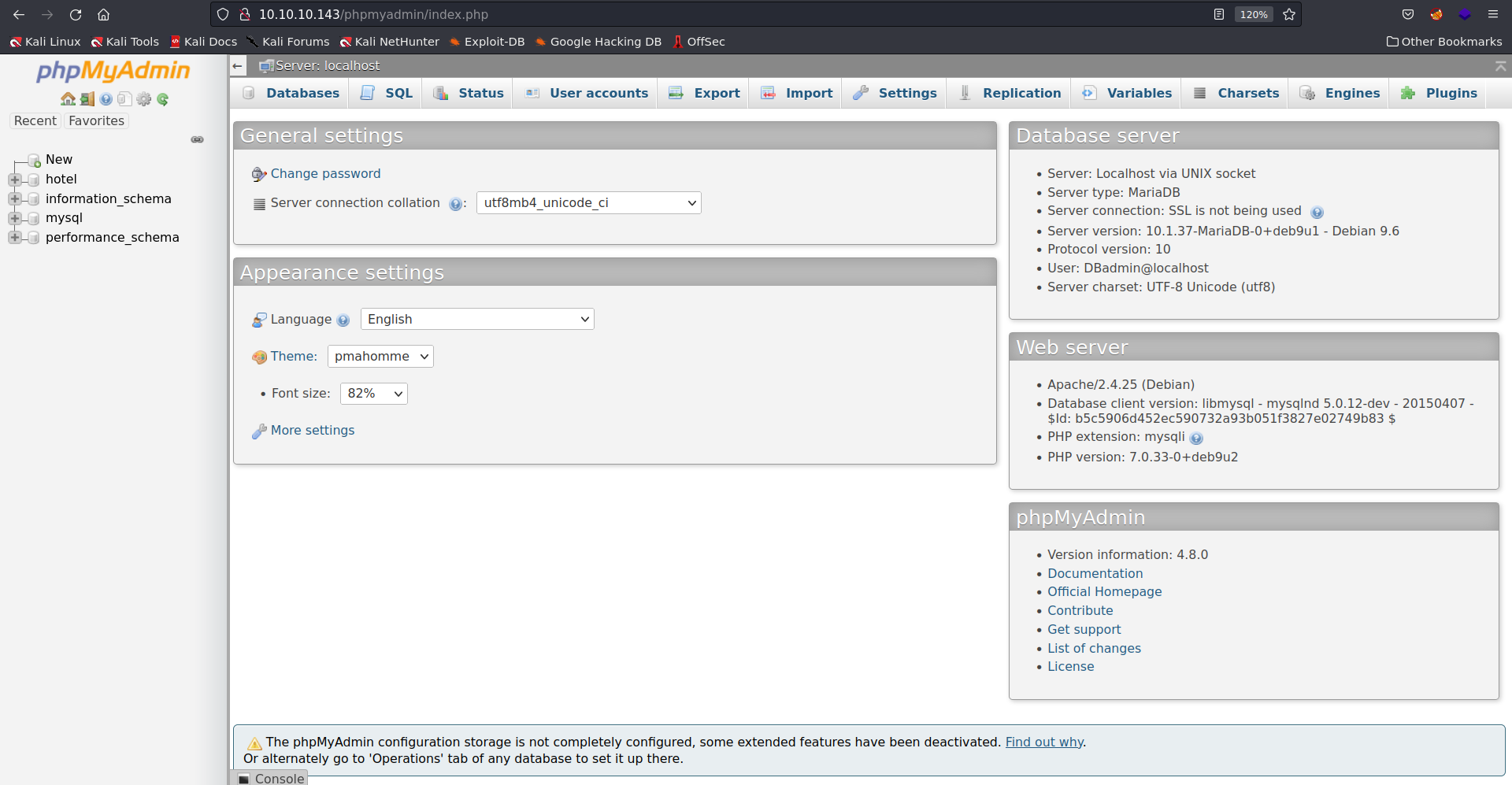Open the Font size dropdown
The height and width of the screenshot is (785, 1512).
[374, 393]
